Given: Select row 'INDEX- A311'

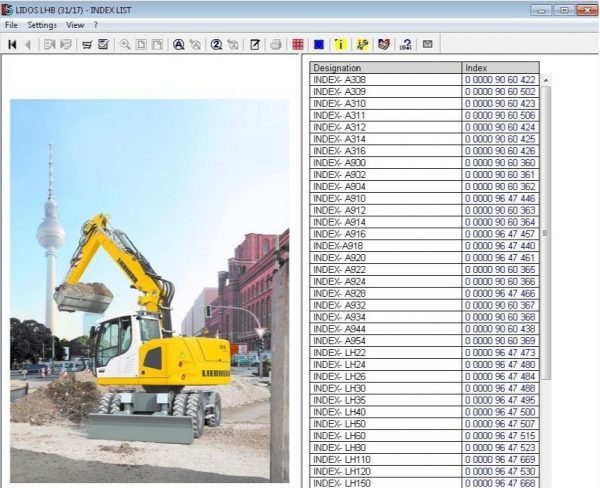Looking at the screenshot, I should (424, 115).
